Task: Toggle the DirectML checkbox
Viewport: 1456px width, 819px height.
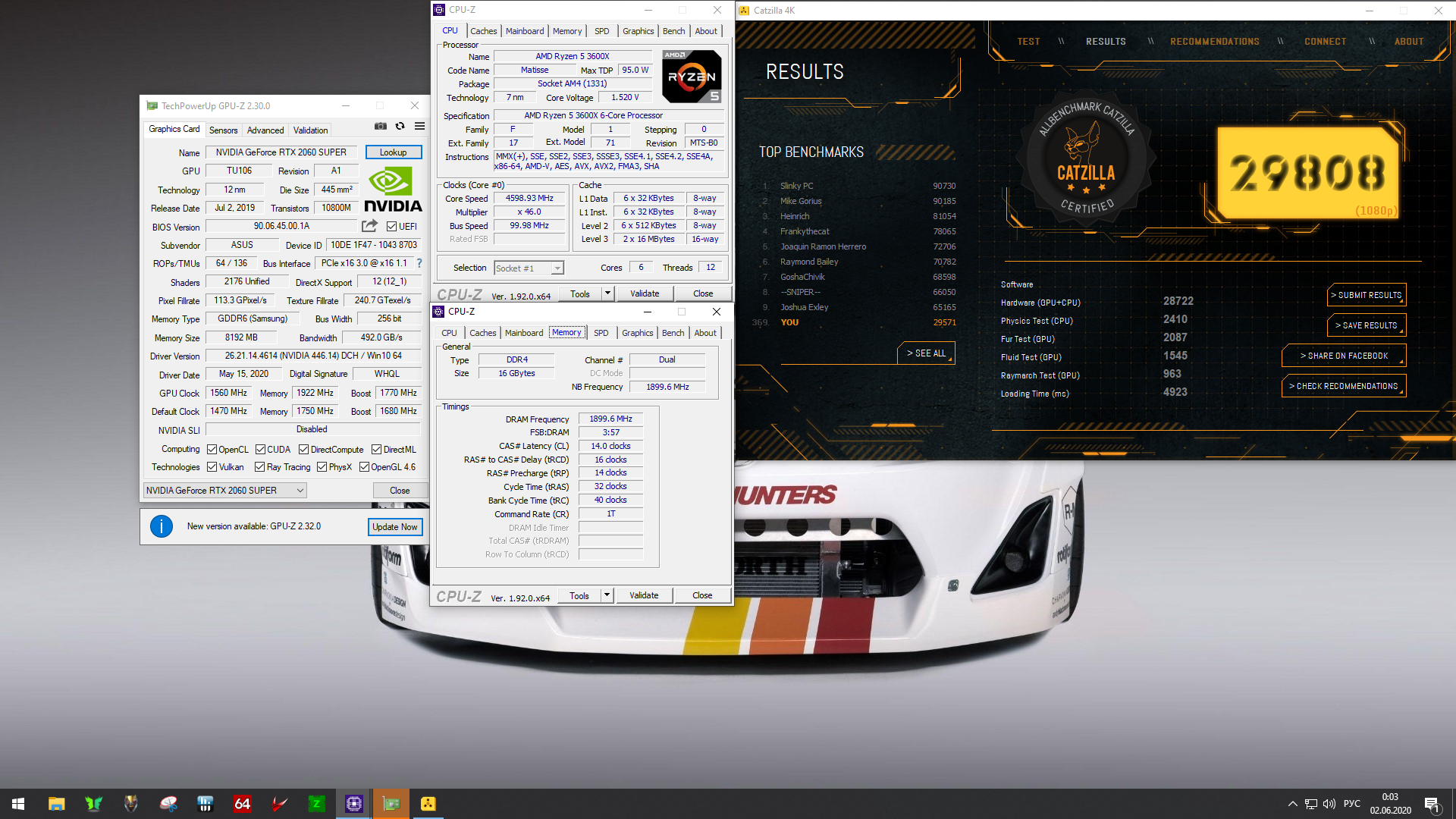Action: [x=376, y=450]
